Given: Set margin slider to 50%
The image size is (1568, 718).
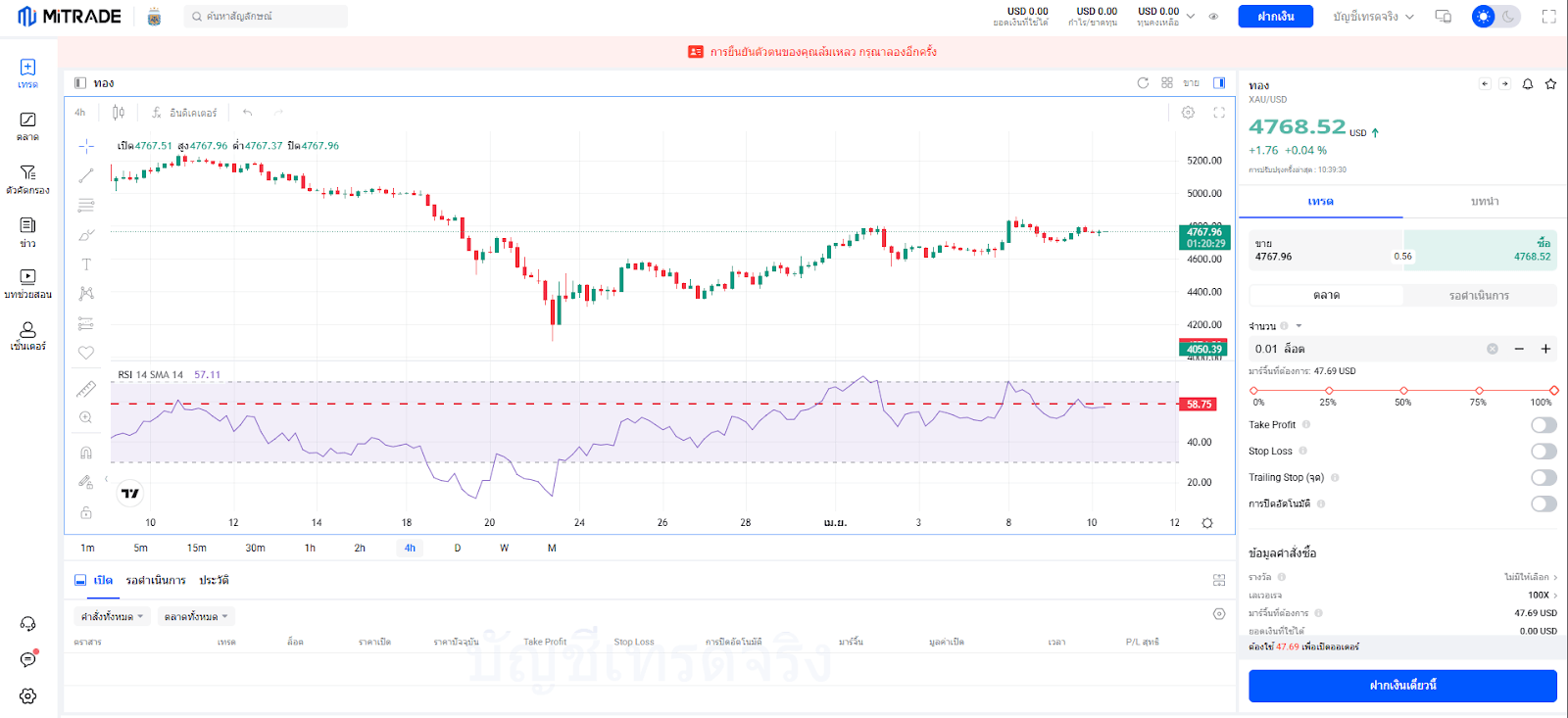Looking at the screenshot, I should tap(1403, 391).
